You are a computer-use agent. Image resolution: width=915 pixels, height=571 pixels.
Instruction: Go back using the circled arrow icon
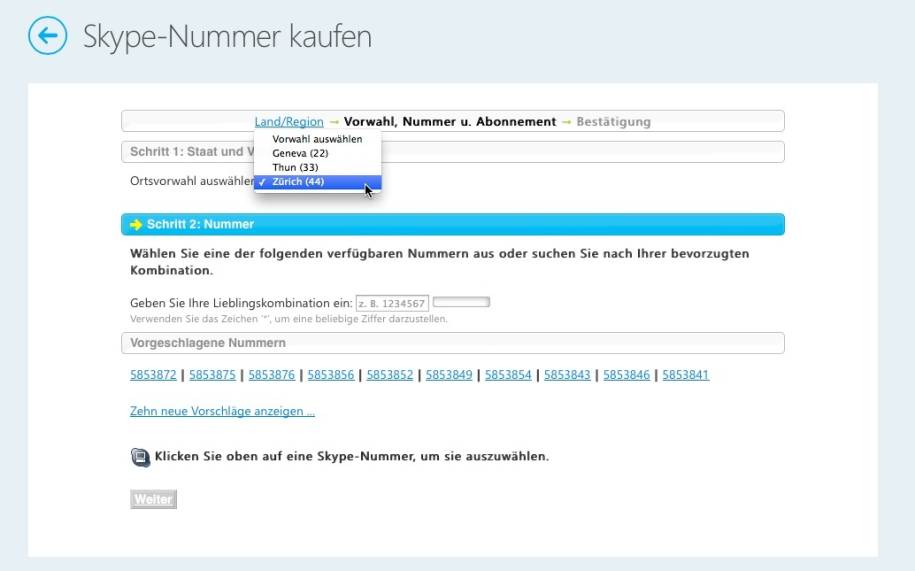[x=47, y=36]
